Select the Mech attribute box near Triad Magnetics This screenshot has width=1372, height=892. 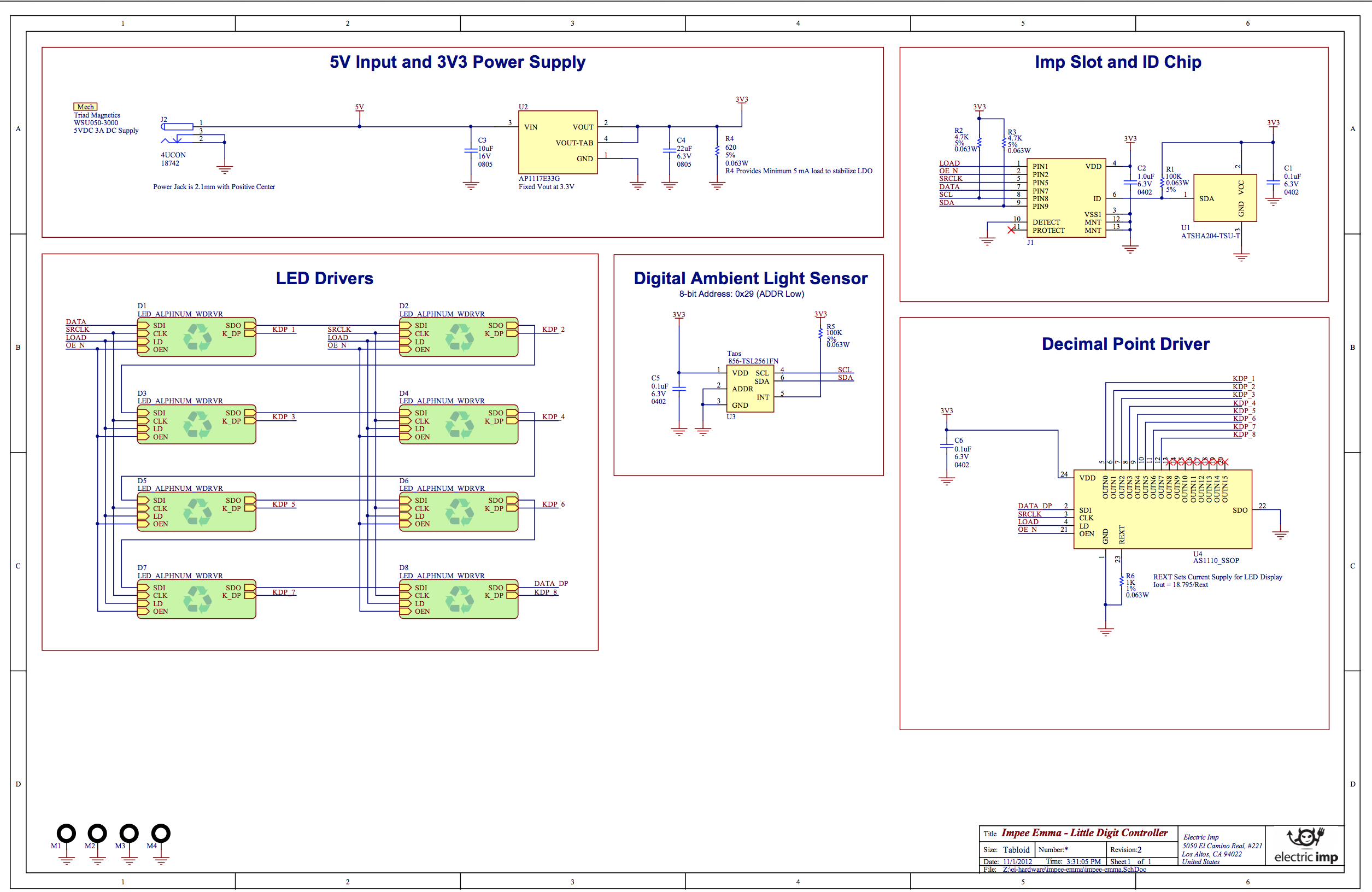[84, 107]
